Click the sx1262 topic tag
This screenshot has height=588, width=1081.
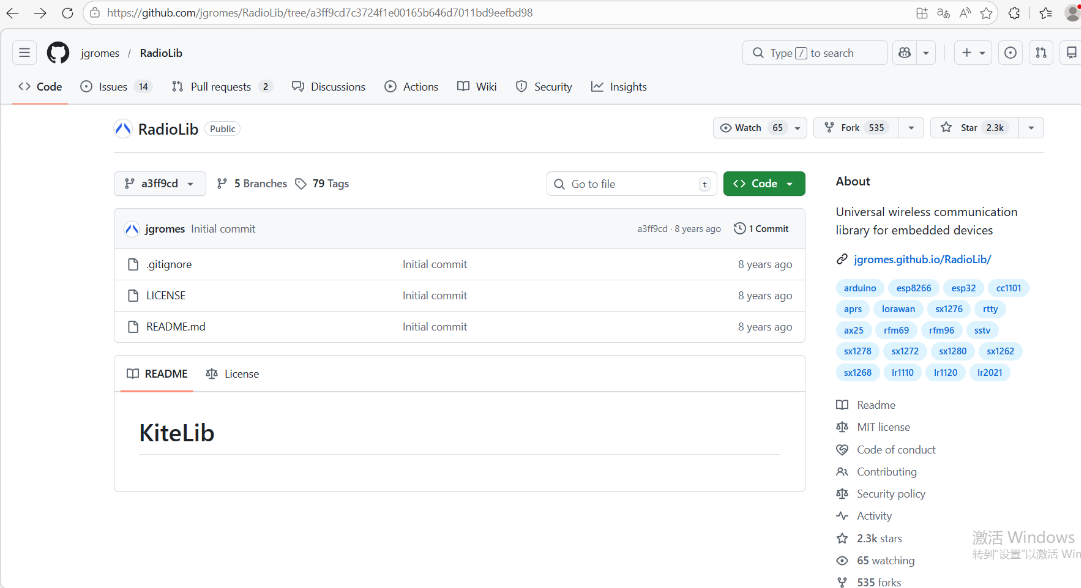pyautogui.click(x=1000, y=351)
